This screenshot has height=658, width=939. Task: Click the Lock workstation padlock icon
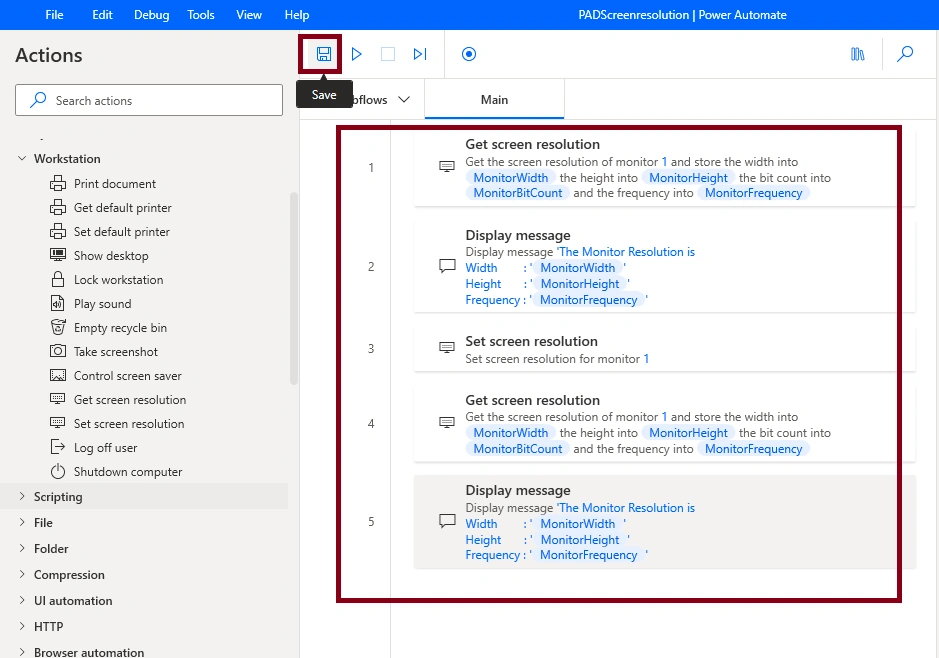(x=57, y=279)
